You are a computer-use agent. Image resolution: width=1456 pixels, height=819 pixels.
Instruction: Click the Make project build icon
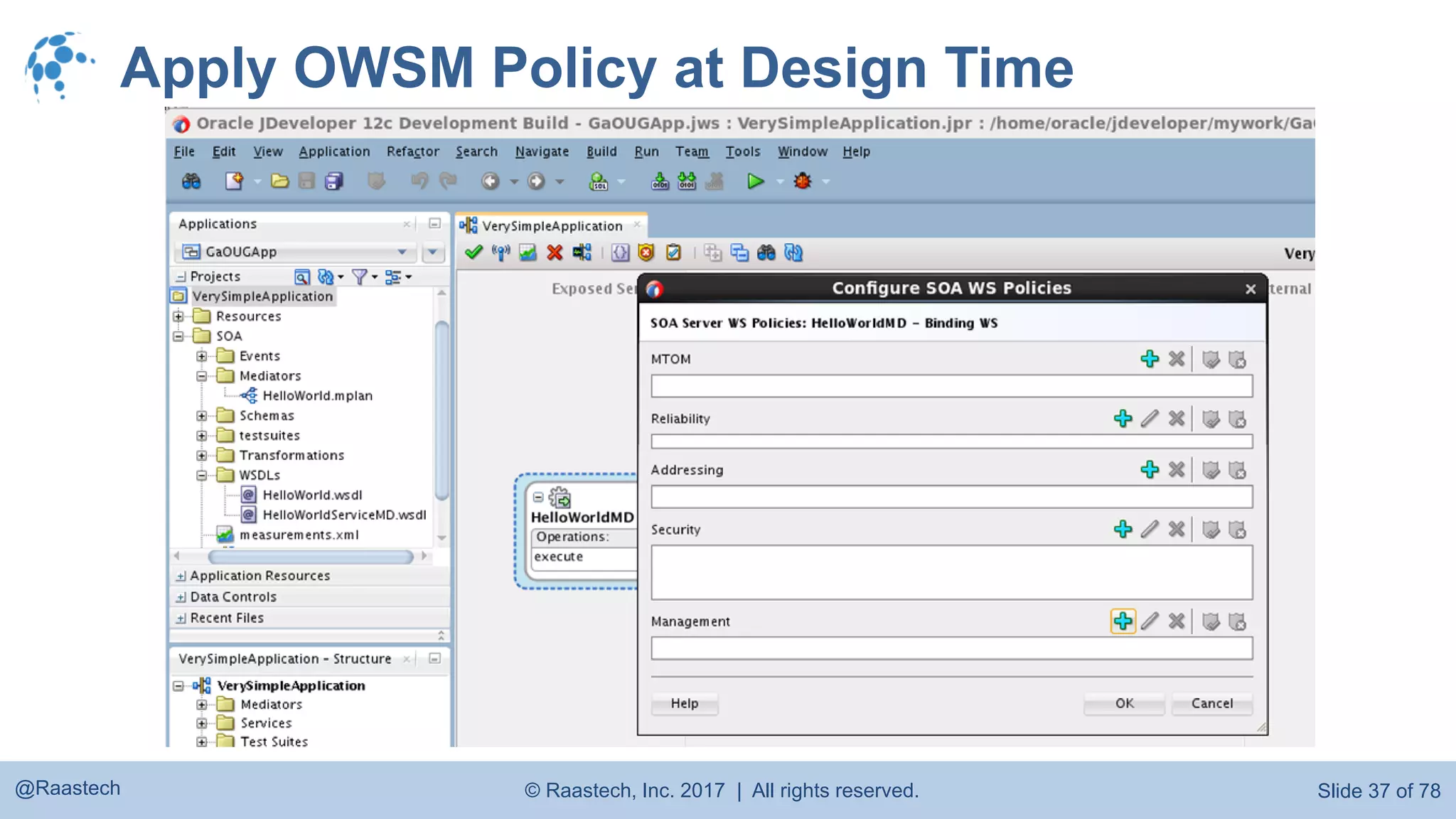(x=660, y=181)
